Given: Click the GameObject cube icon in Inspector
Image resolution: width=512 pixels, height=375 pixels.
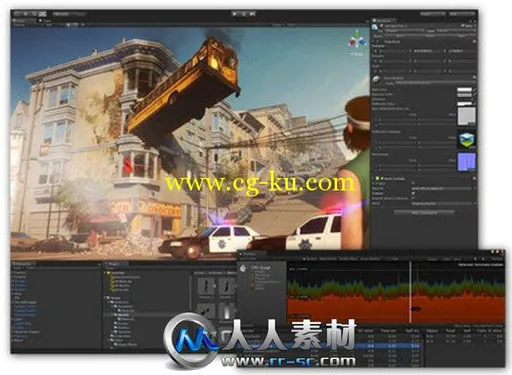Looking at the screenshot, I should tap(376, 27).
